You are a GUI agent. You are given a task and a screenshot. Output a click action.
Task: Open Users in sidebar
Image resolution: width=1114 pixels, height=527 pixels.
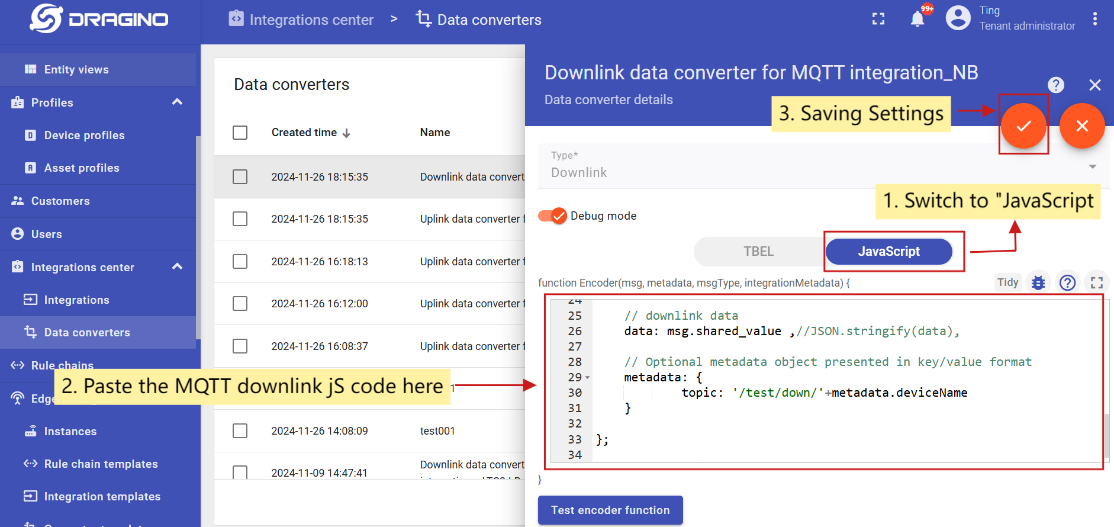98,234
